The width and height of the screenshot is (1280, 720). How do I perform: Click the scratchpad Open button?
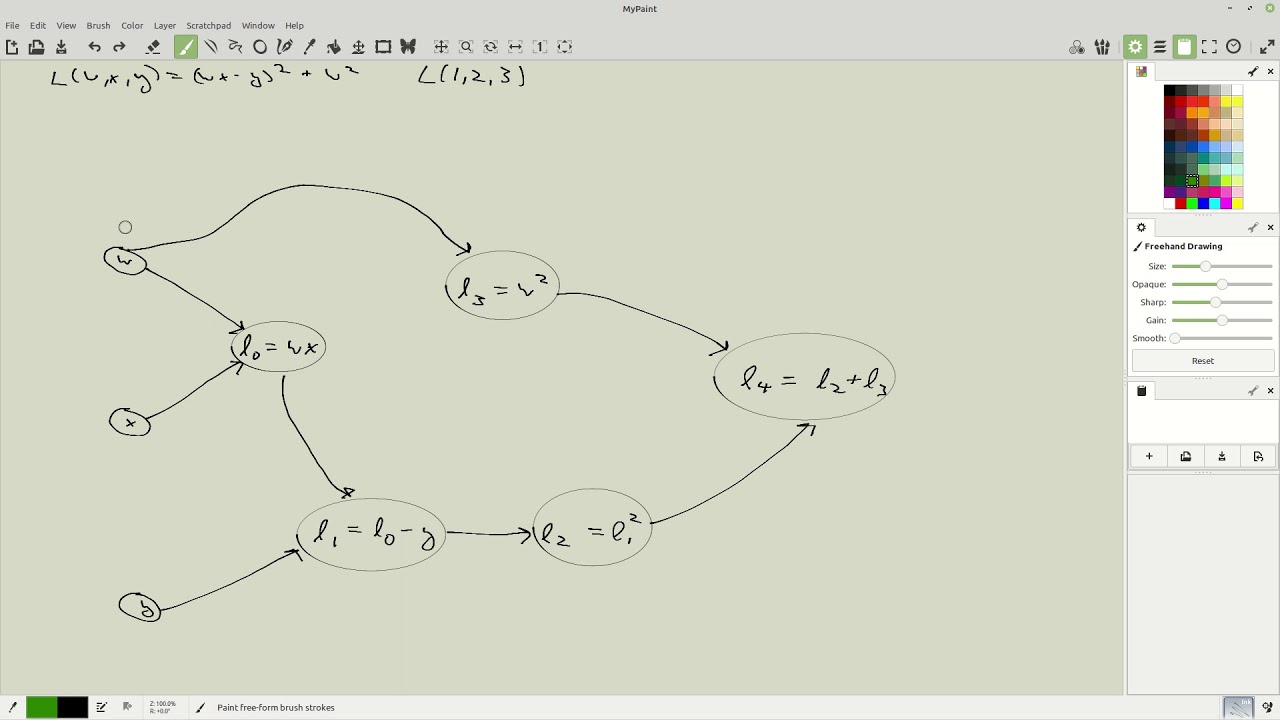click(x=1186, y=457)
